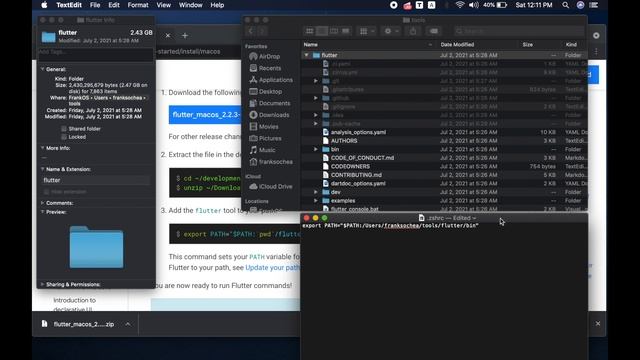Open the Help menu
The width and height of the screenshot is (640, 360).
click(x=217, y=5)
